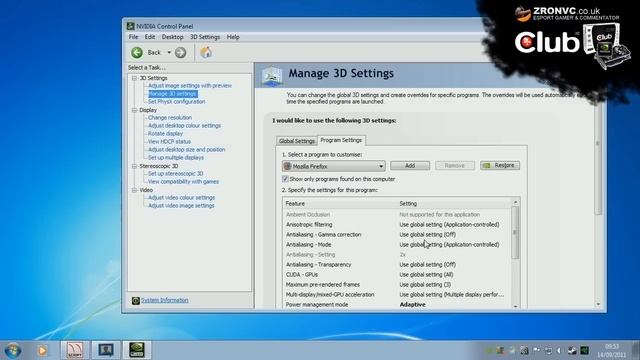This screenshot has height=360, width=640.
Task: Click the settings list scroll up arrow
Action: click(x=516, y=202)
